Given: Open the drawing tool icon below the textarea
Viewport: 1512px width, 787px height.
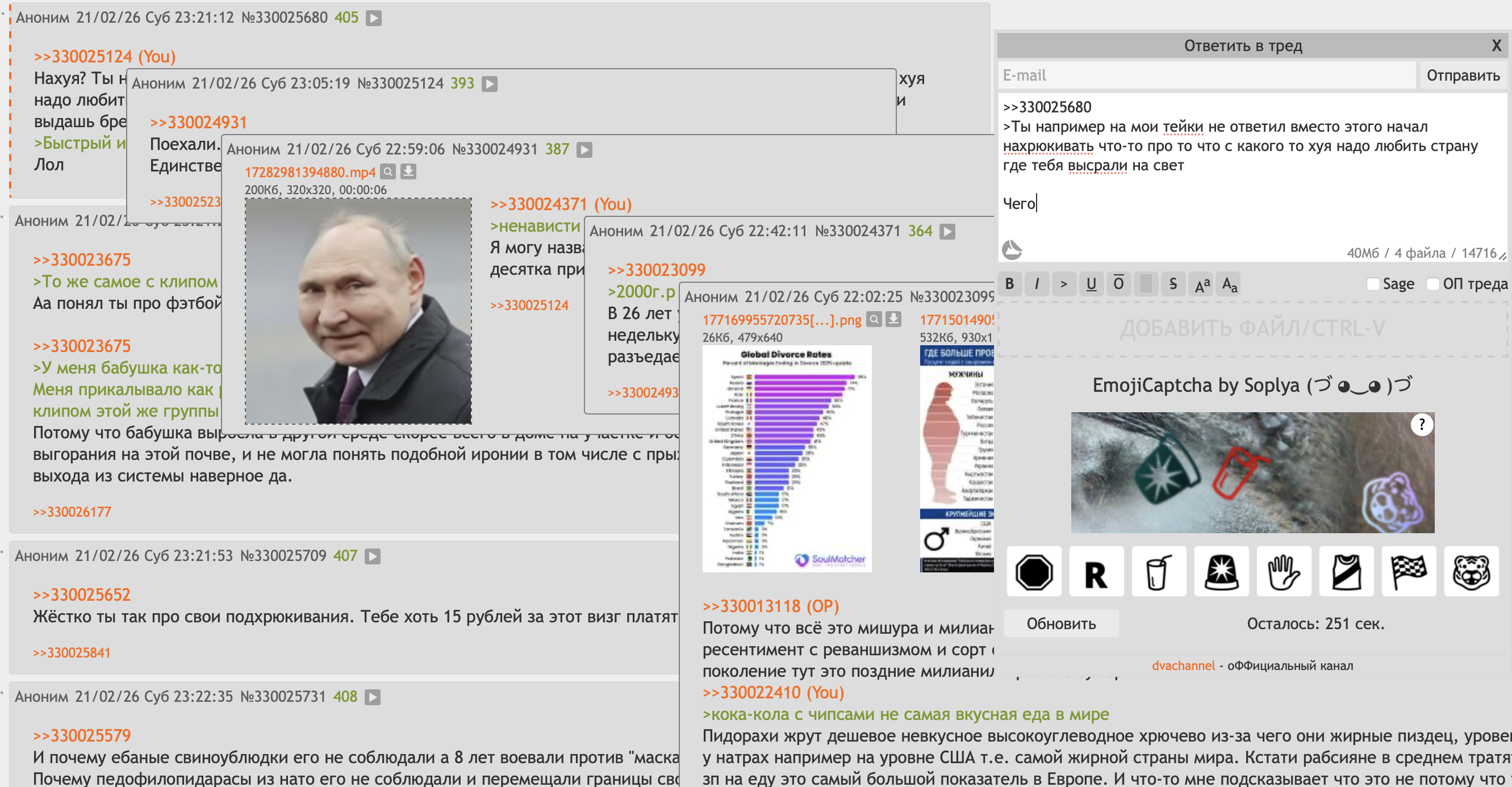Looking at the screenshot, I should [x=1012, y=250].
